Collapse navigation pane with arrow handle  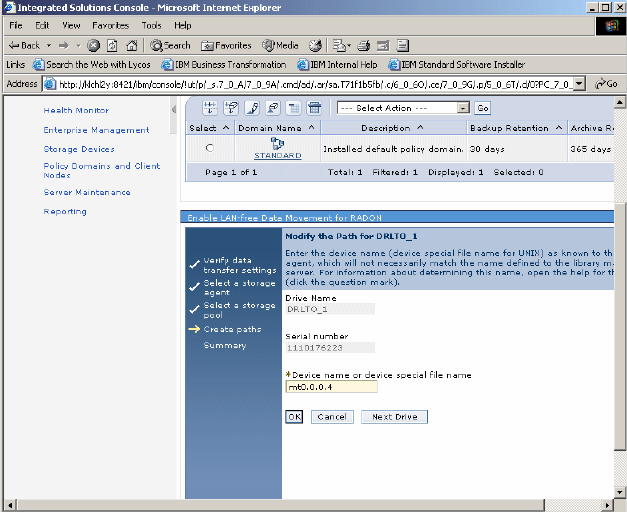pyautogui.click(x=174, y=109)
